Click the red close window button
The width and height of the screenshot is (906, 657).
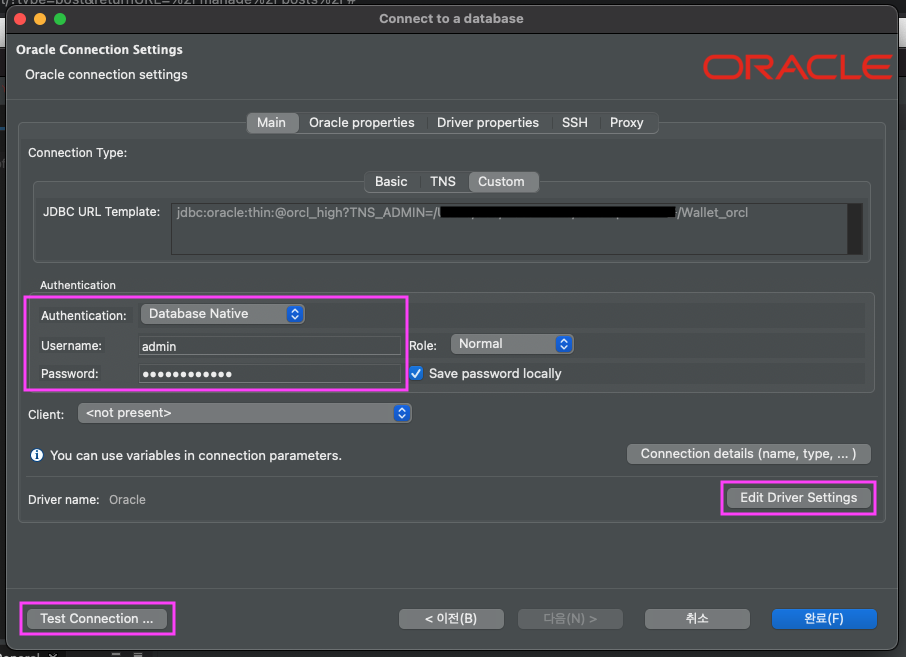coord(20,19)
